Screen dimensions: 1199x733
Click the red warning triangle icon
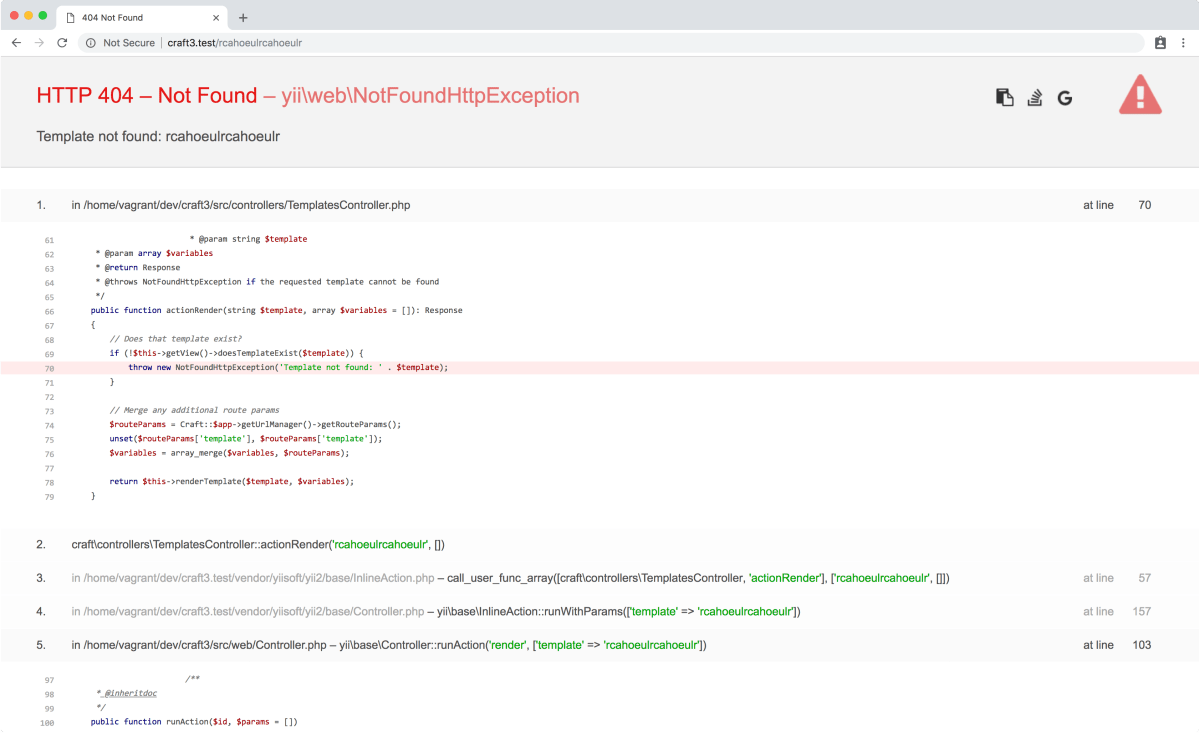click(1140, 95)
